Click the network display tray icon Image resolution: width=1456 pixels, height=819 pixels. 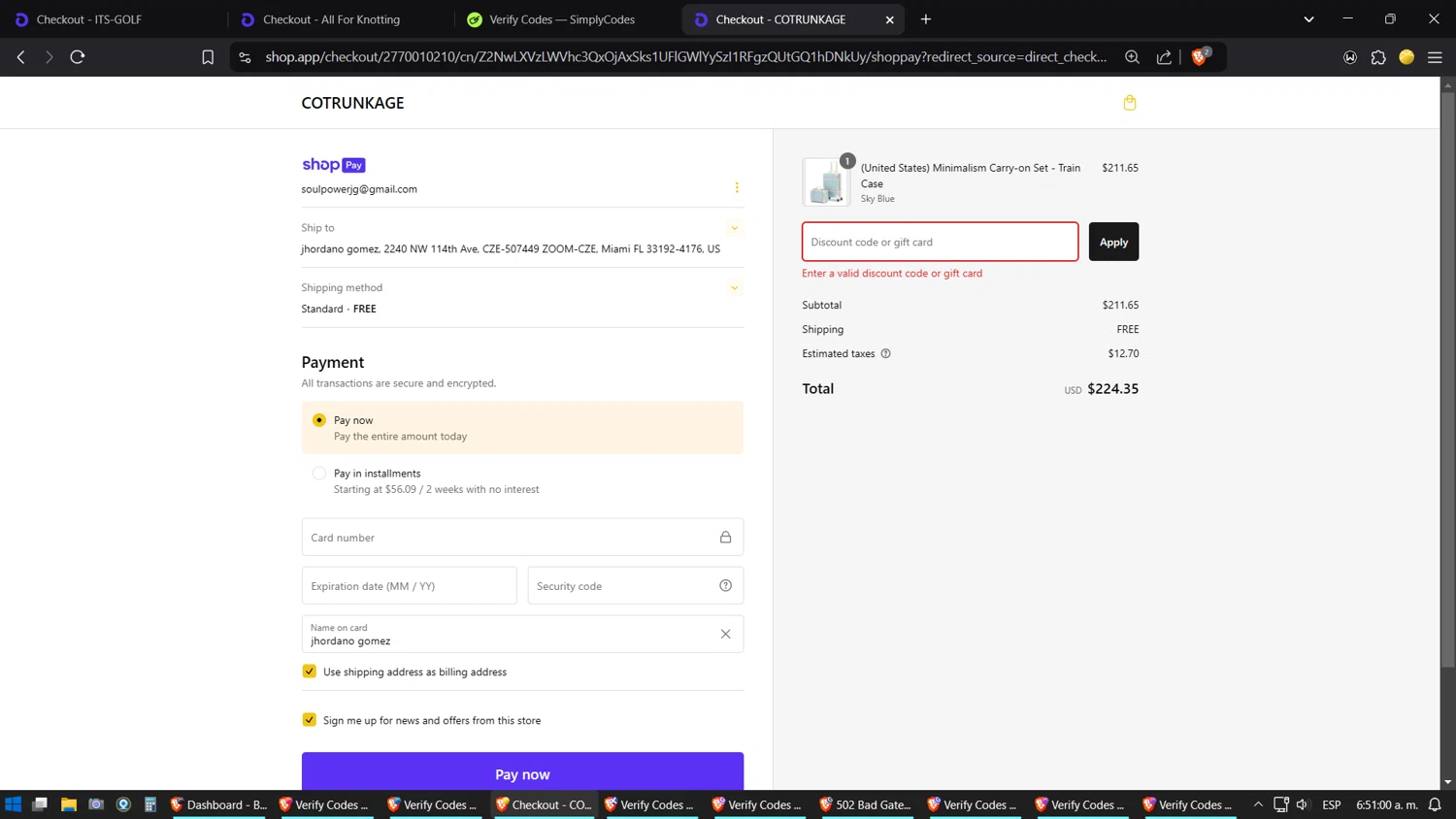click(1280, 804)
